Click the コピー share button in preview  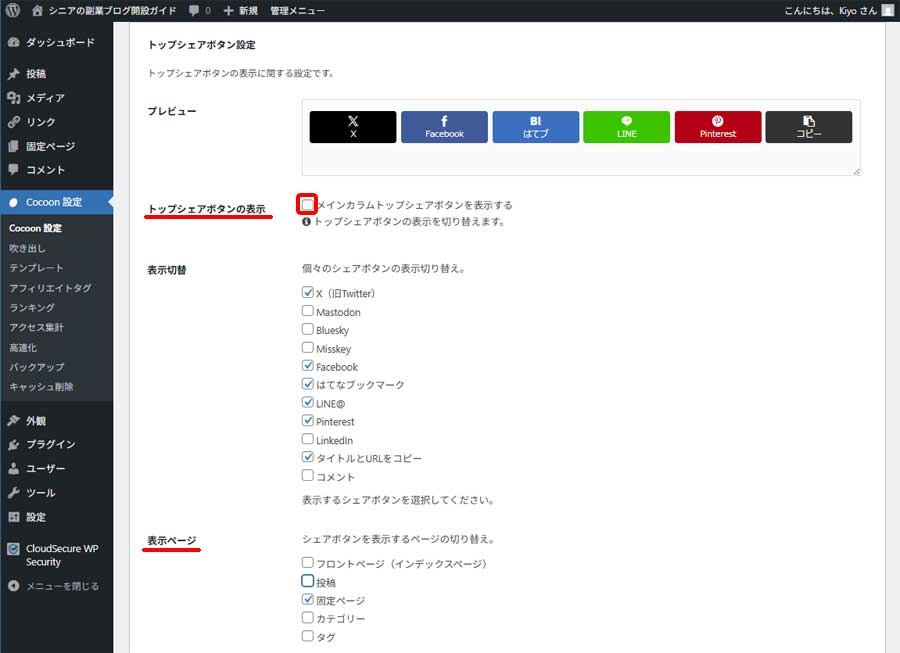pyautogui.click(x=808, y=127)
